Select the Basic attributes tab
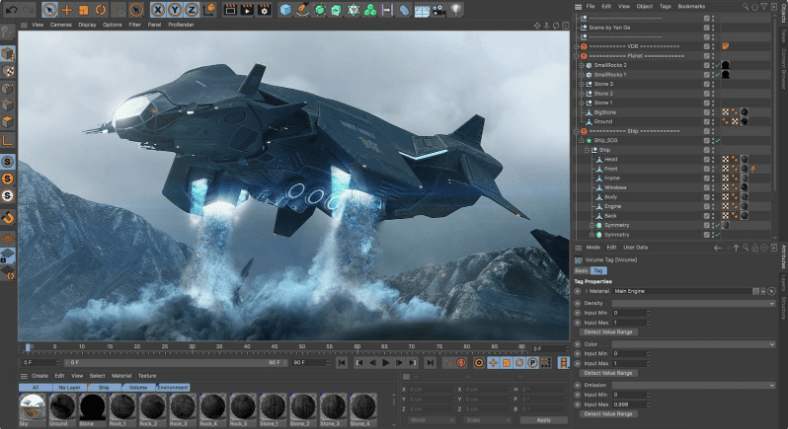Image resolution: width=788 pixels, height=429 pixels. coord(582,270)
